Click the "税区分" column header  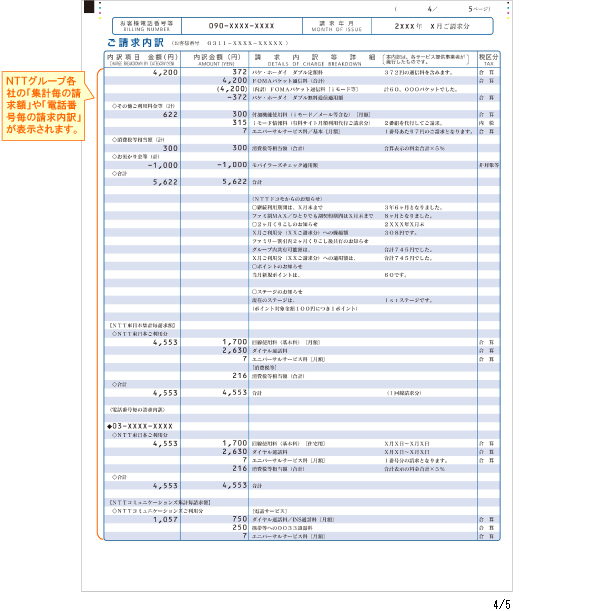(488, 57)
